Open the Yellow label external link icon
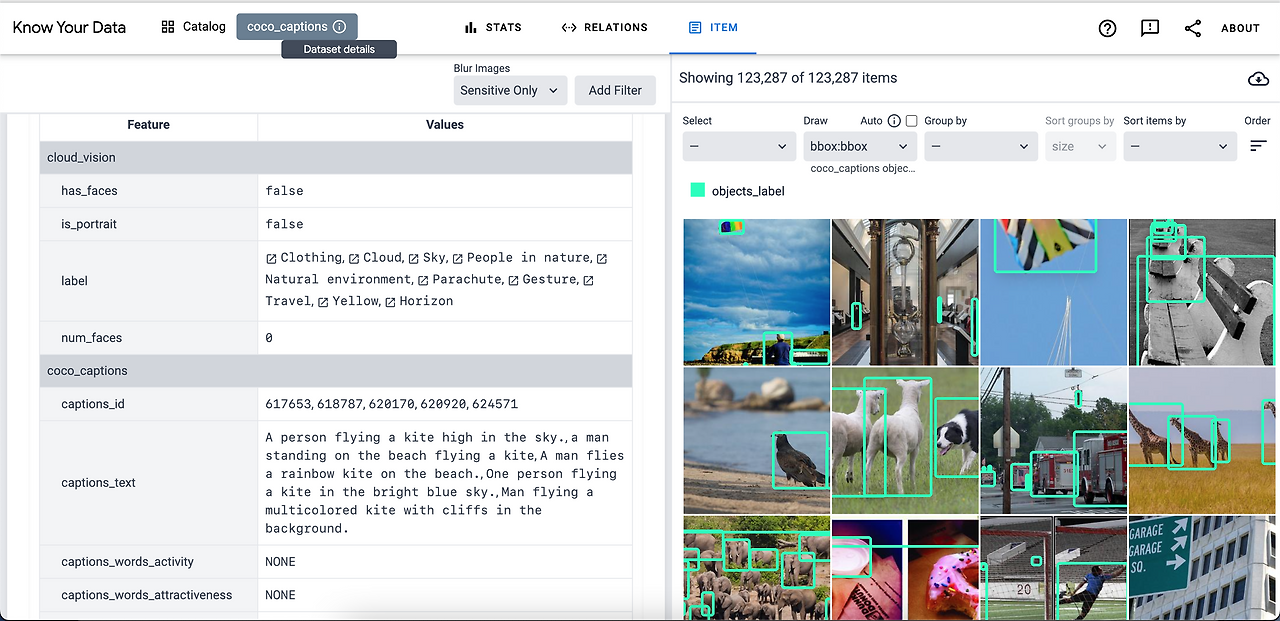 323,302
